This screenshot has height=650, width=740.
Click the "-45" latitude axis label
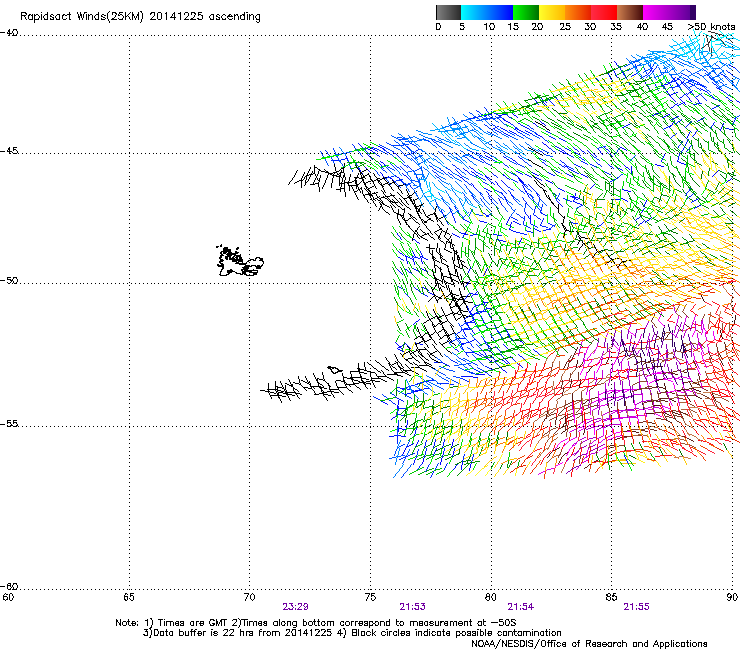click(9, 151)
